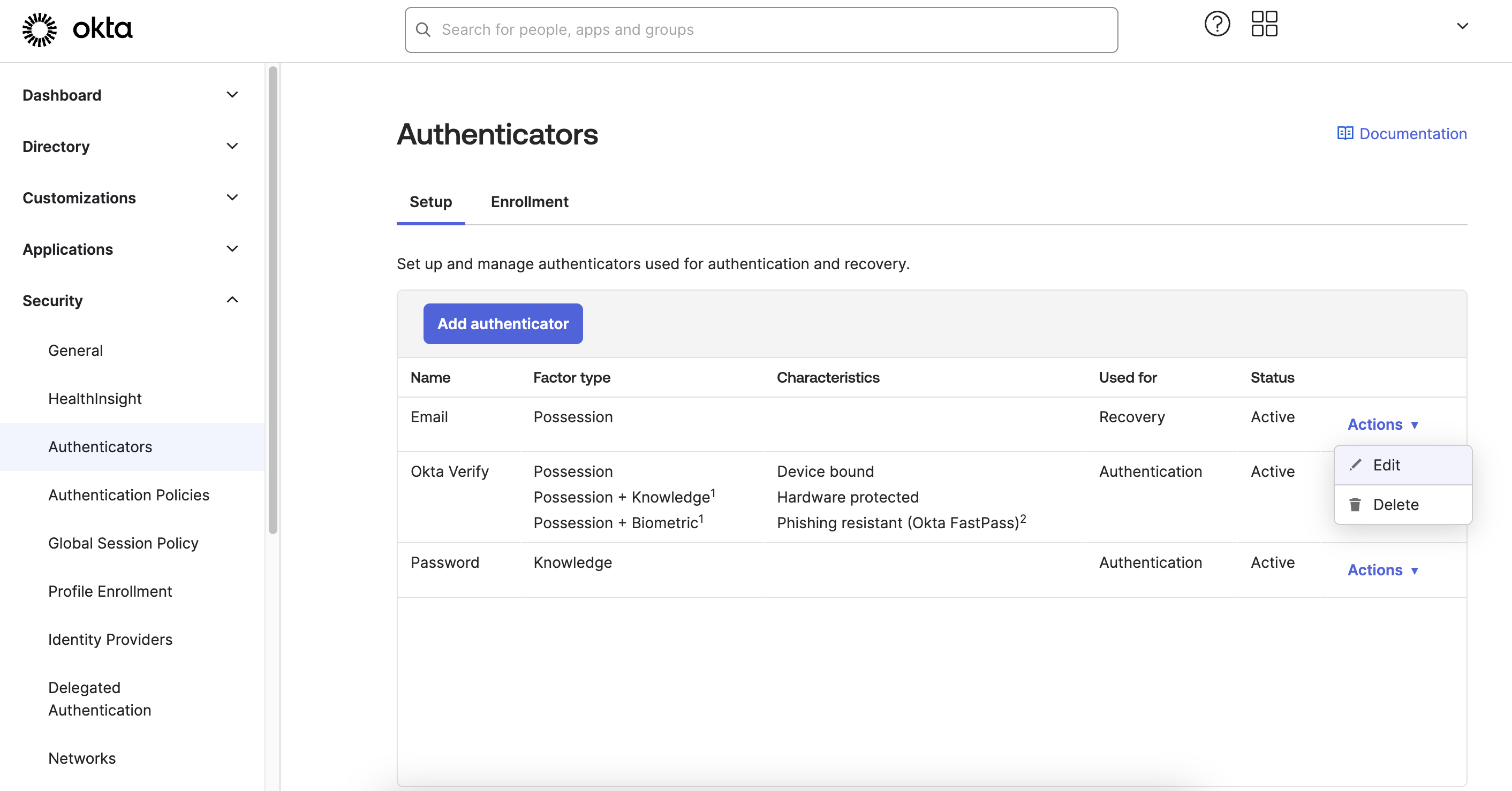This screenshot has height=791, width=1512.
Task: Open Identity Providers in the sidebar
Action: [110, 639]
